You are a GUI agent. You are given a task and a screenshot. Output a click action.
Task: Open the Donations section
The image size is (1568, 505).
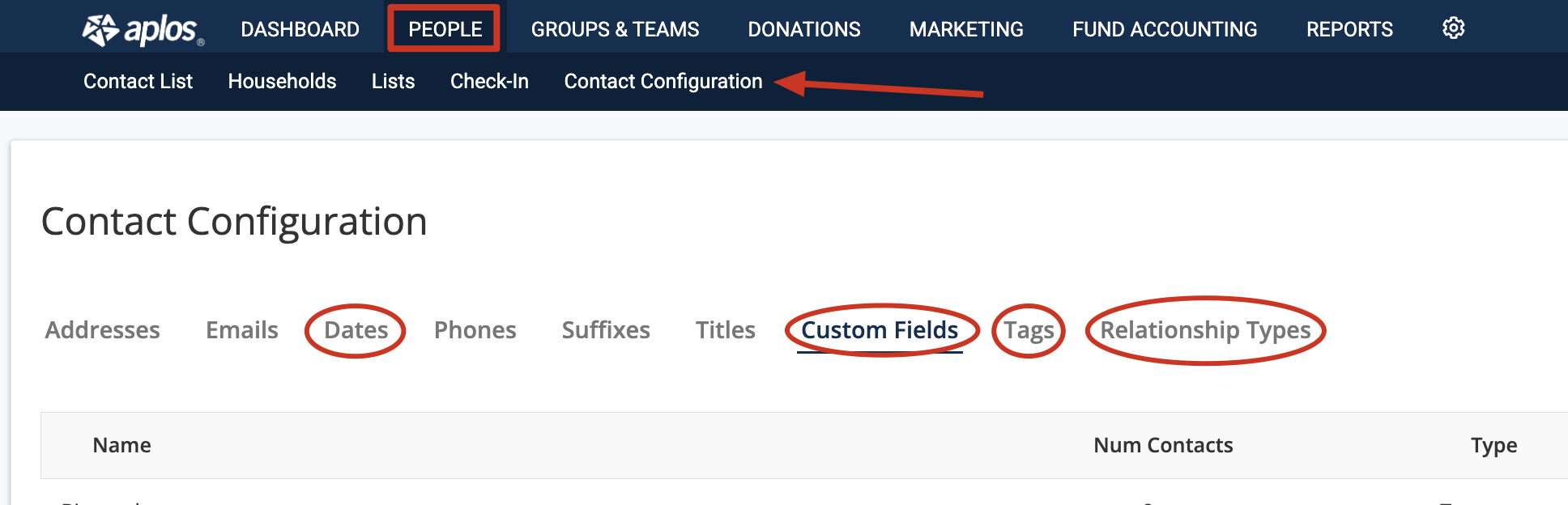803,29
